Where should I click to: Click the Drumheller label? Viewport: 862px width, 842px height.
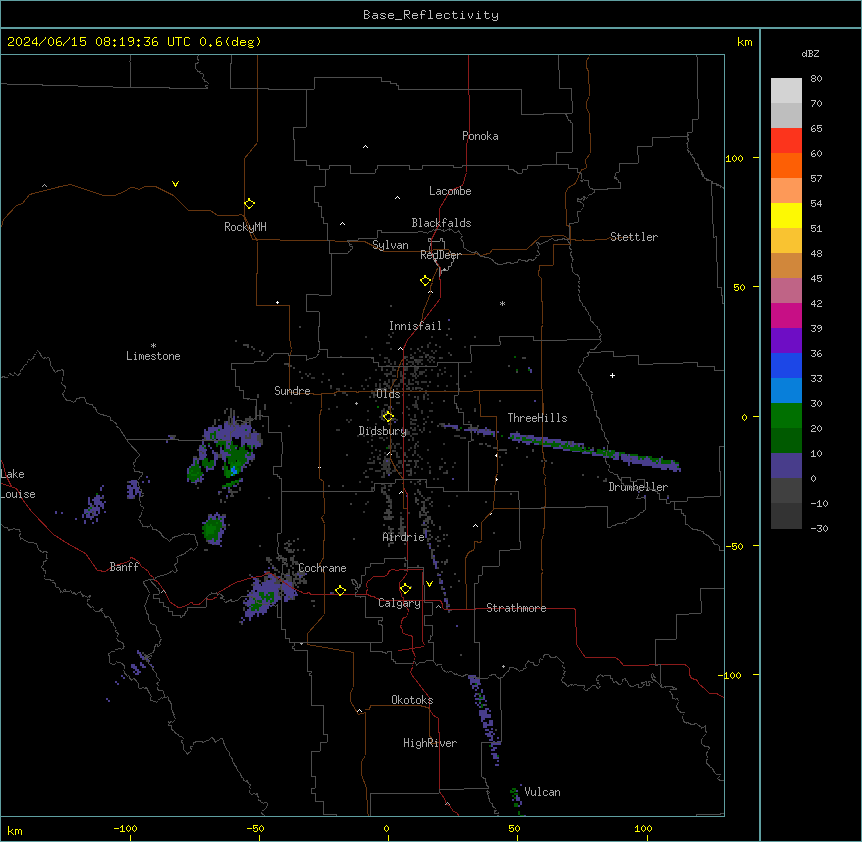click(x=638, y=487)
